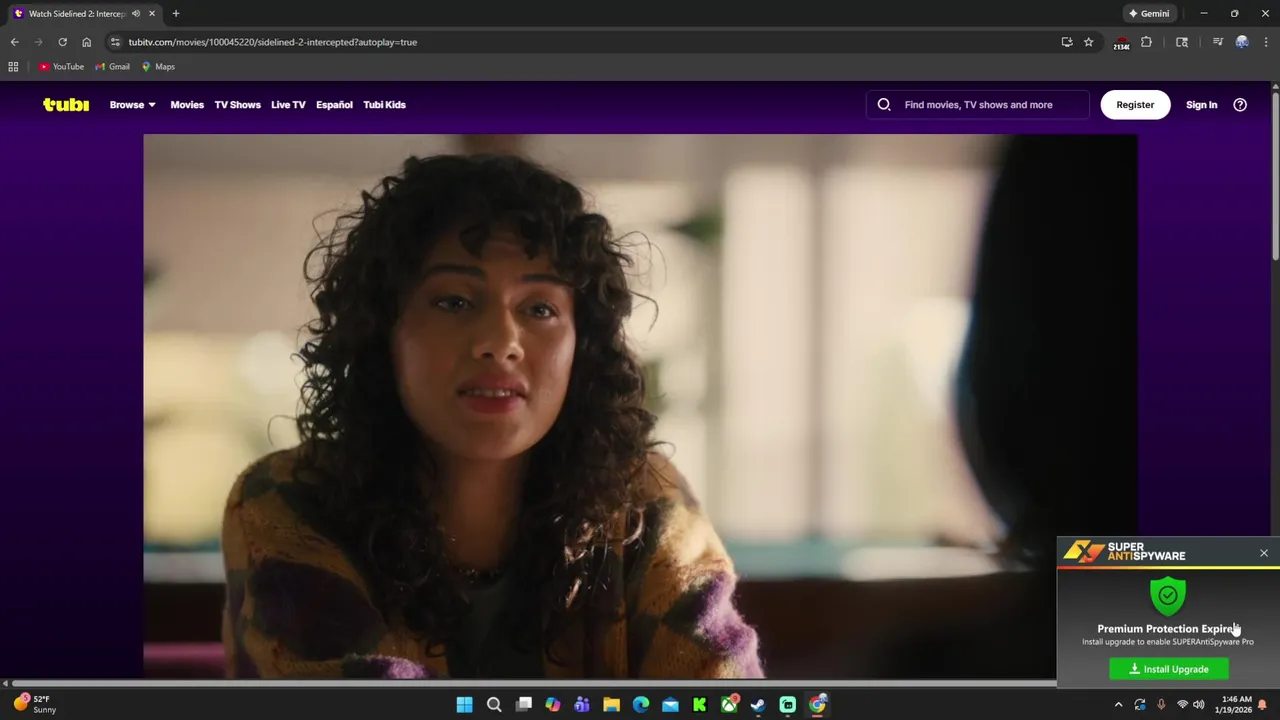Mute the tab audio speaker icon
The image size is (1280, 720).
(136, 14)
